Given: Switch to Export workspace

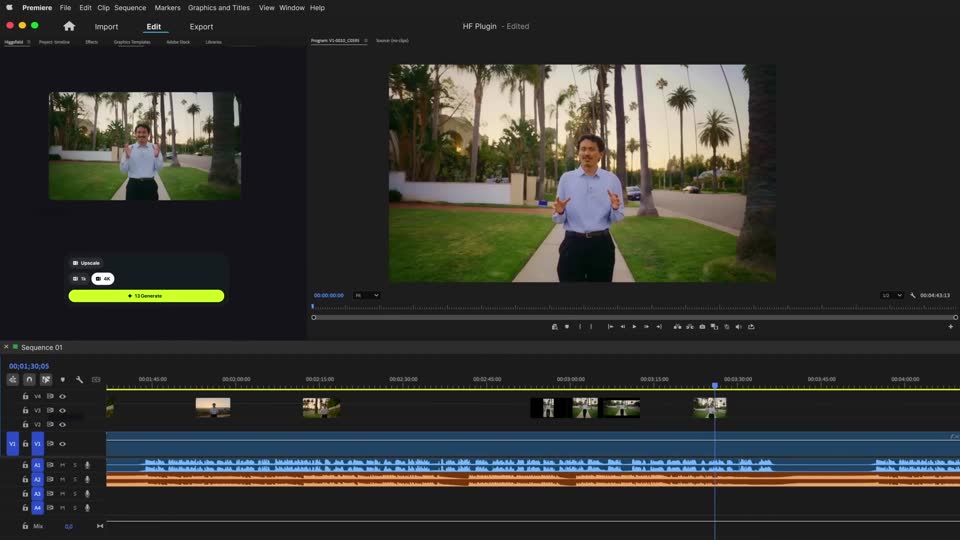Looking at the screenshot, I should pos(201,27).
